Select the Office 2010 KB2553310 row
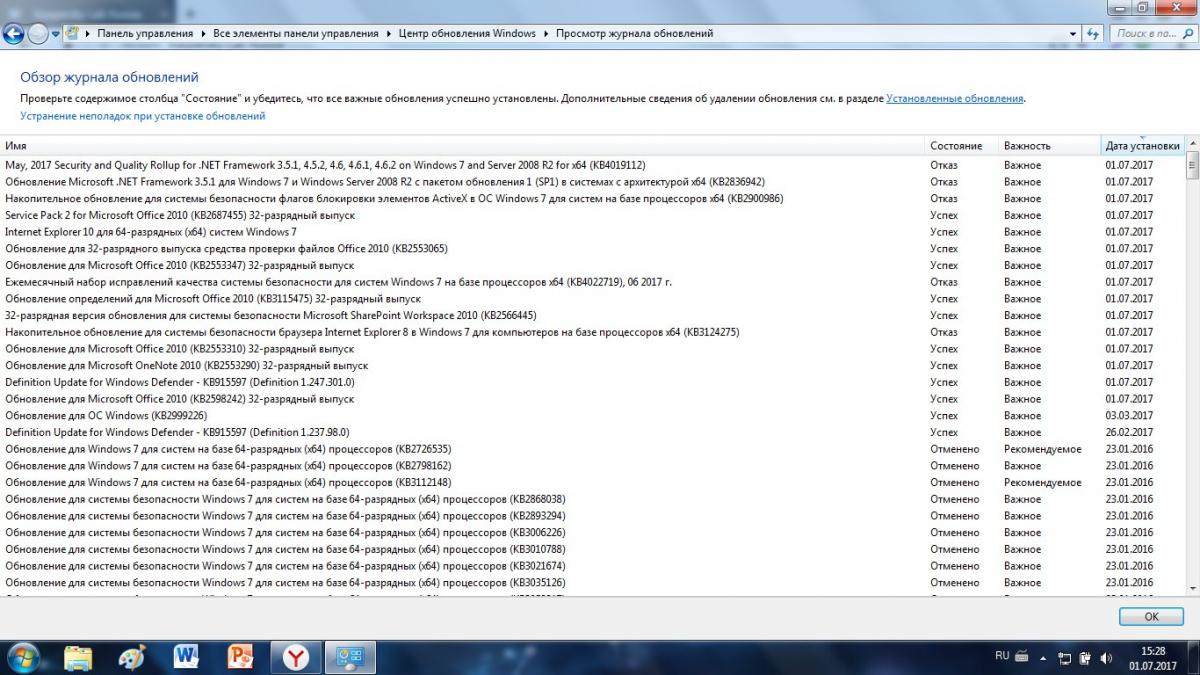 point(593,349)
